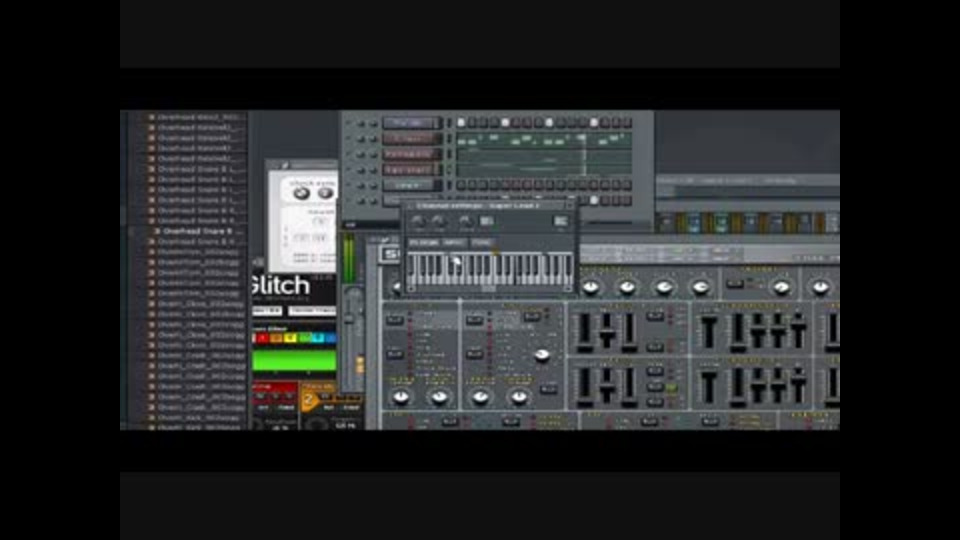This screenshot has width=960, height=540.
Task: Open the top channel's name button
Action: coord(411,123)
